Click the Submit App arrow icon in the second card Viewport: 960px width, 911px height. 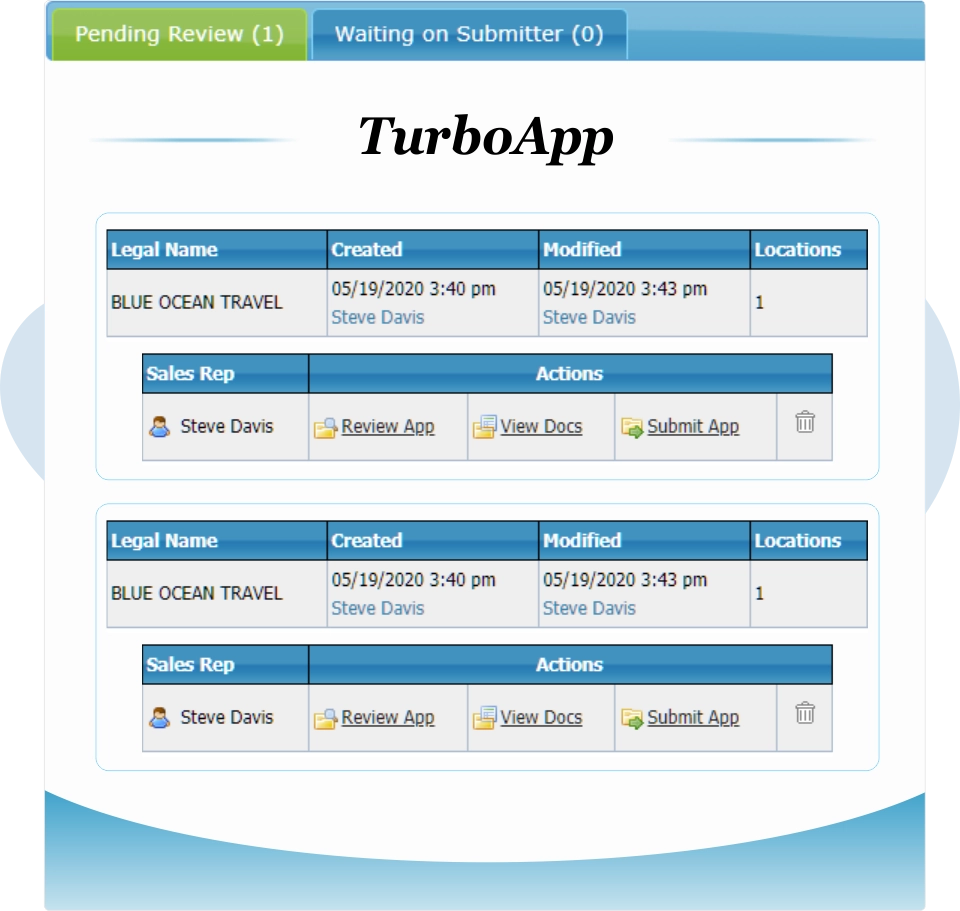tap(632, 718)
